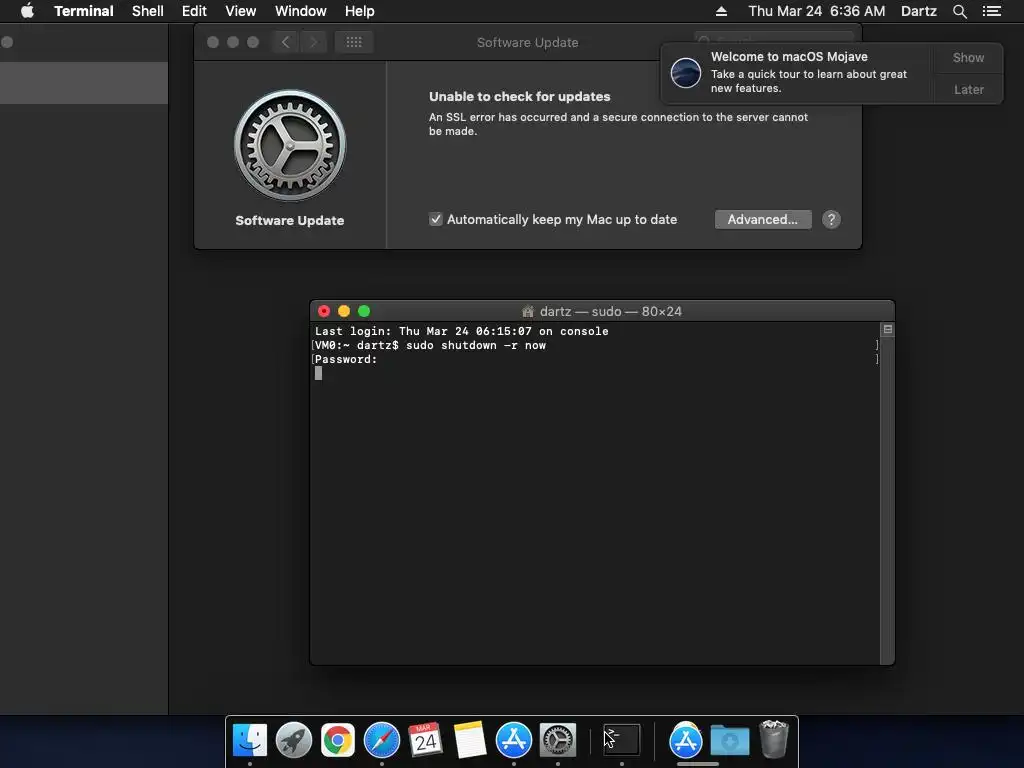Open Spotlight search magnifier in menu bar

(x=959, y=11)
